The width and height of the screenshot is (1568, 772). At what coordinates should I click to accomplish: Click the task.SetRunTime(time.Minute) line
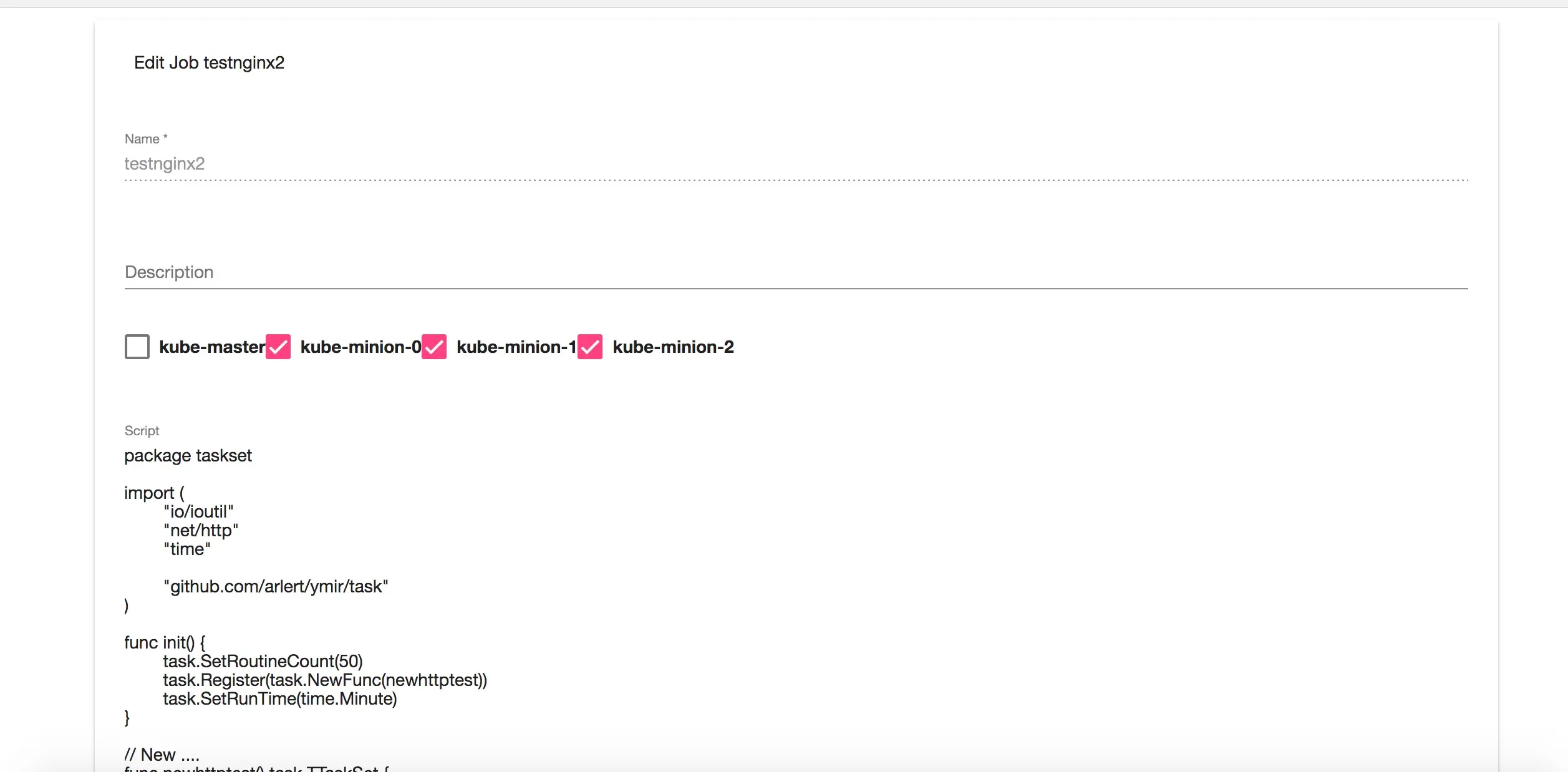[280, 699]
